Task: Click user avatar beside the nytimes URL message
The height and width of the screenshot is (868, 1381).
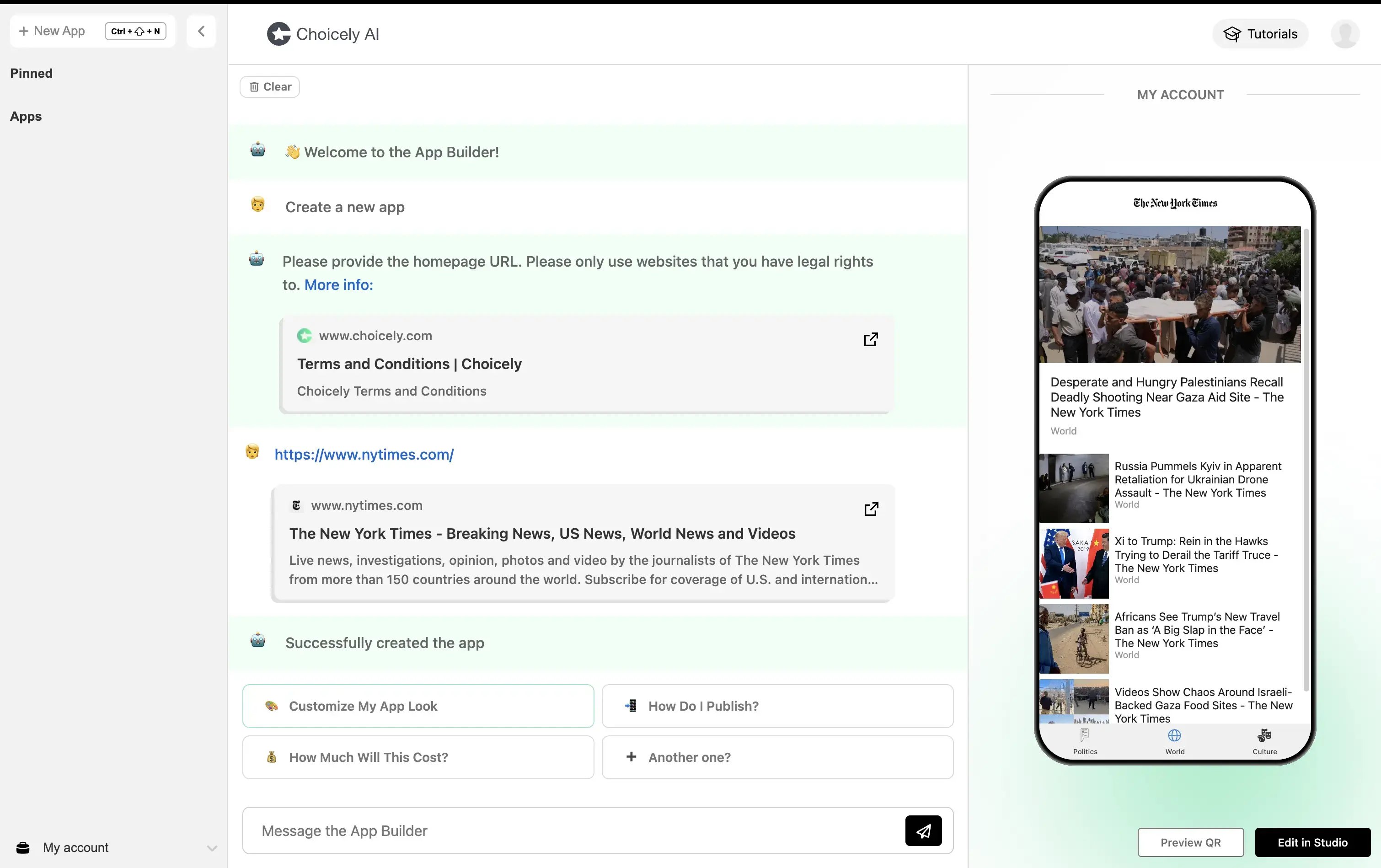Action: (252, 452)
